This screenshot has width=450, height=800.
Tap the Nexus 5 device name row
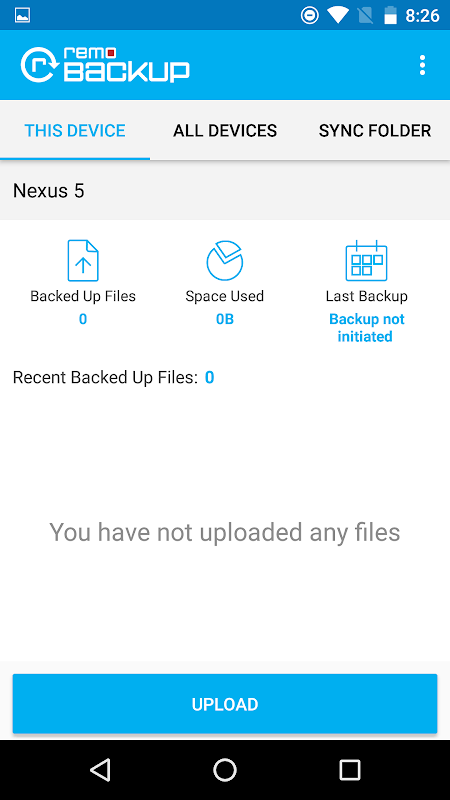tap(225, 191)
